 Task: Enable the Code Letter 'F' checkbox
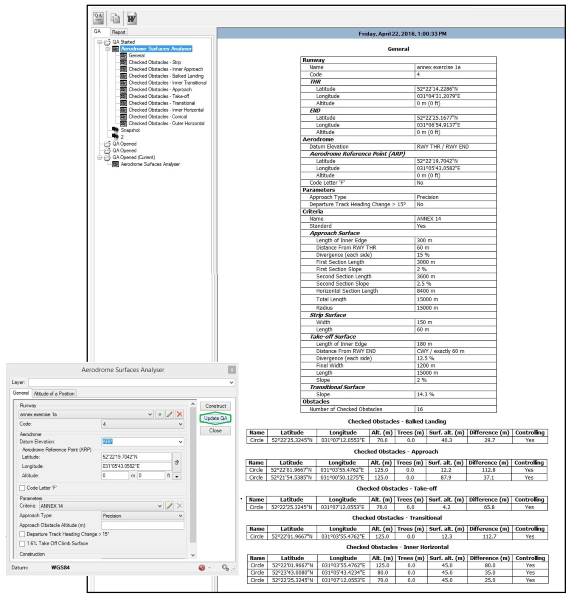(22, 488)
